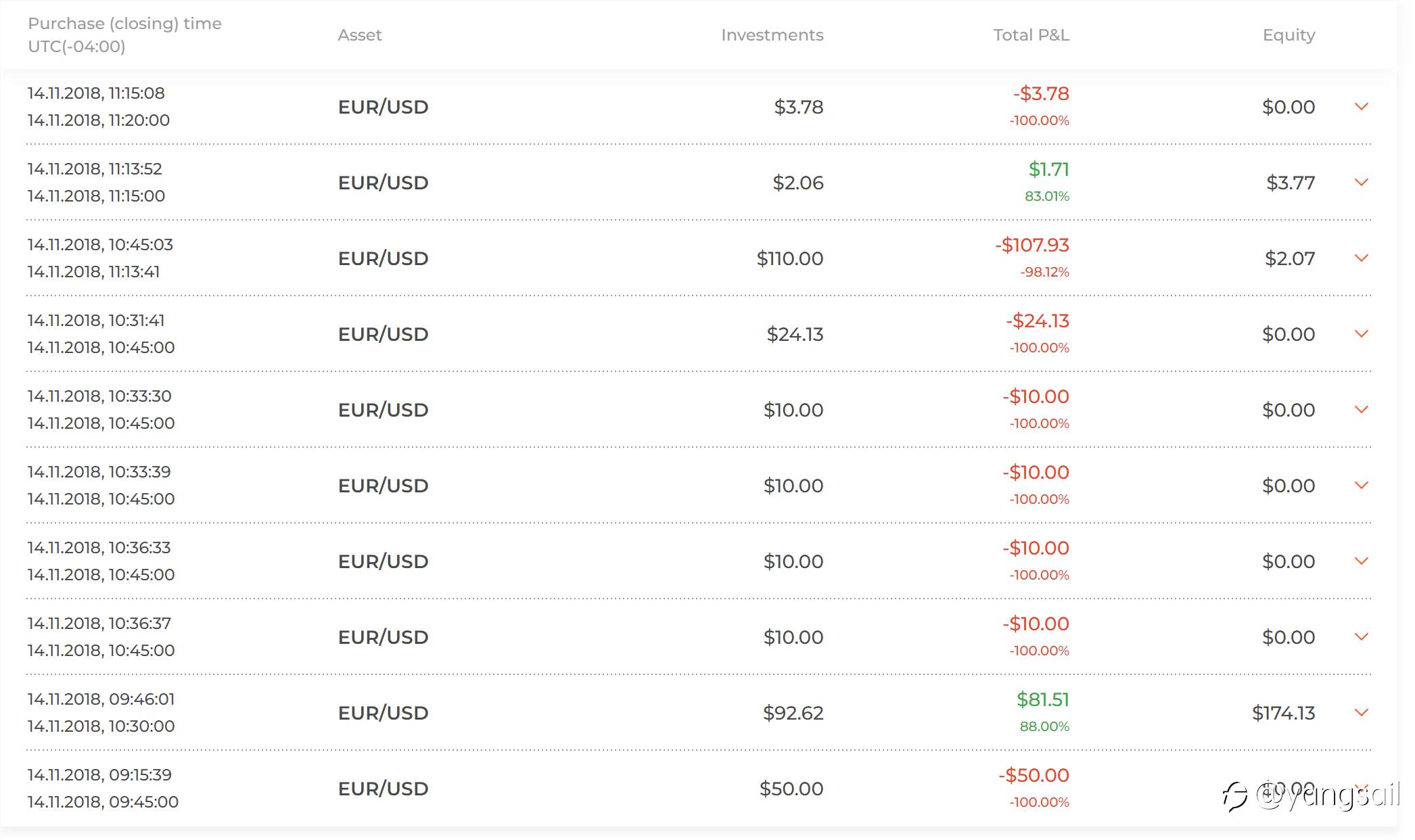Expand the $110.00 investment row chevron

click(1362, 258)
